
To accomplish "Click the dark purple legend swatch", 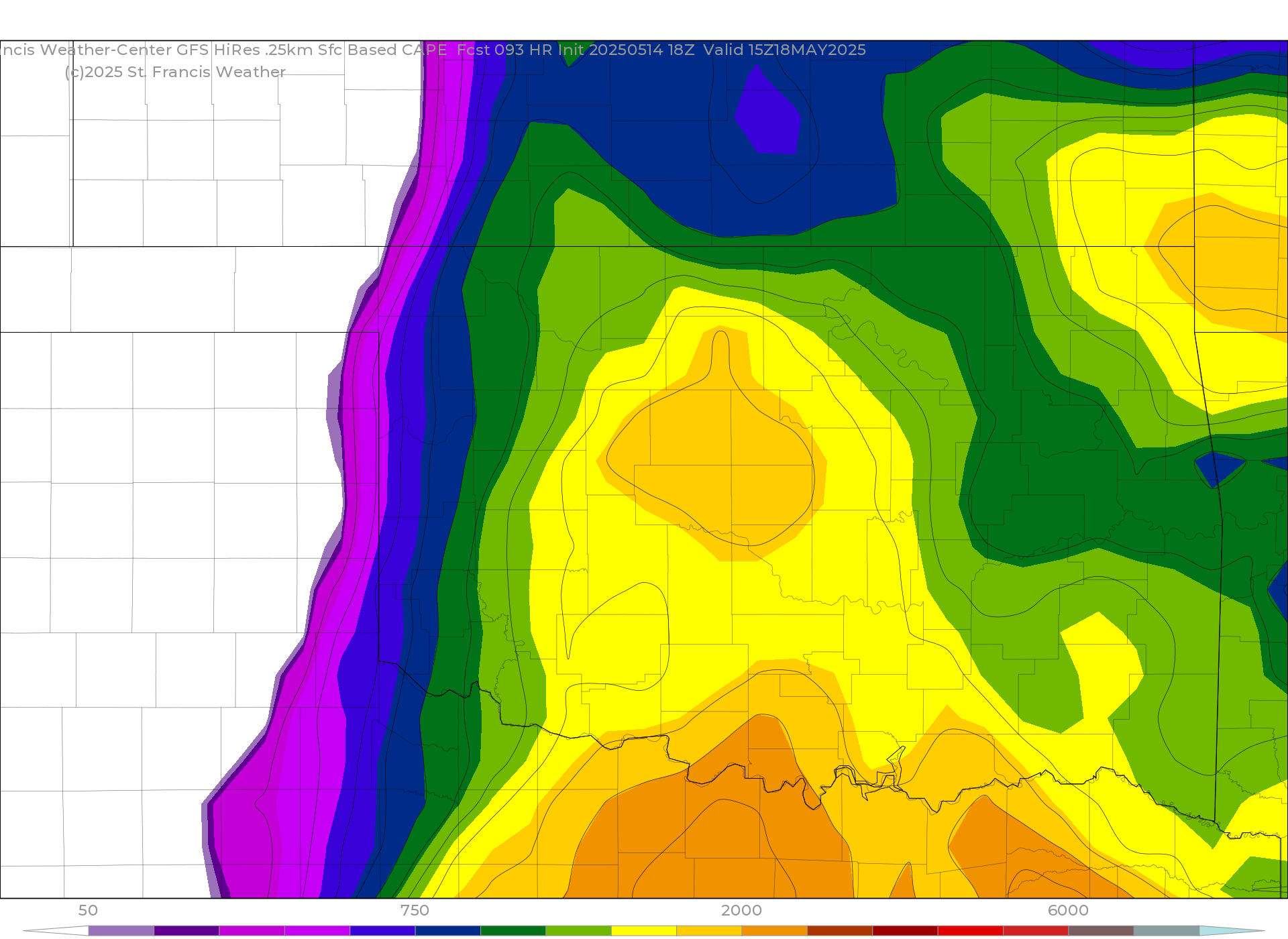I will tap(186, 931).
